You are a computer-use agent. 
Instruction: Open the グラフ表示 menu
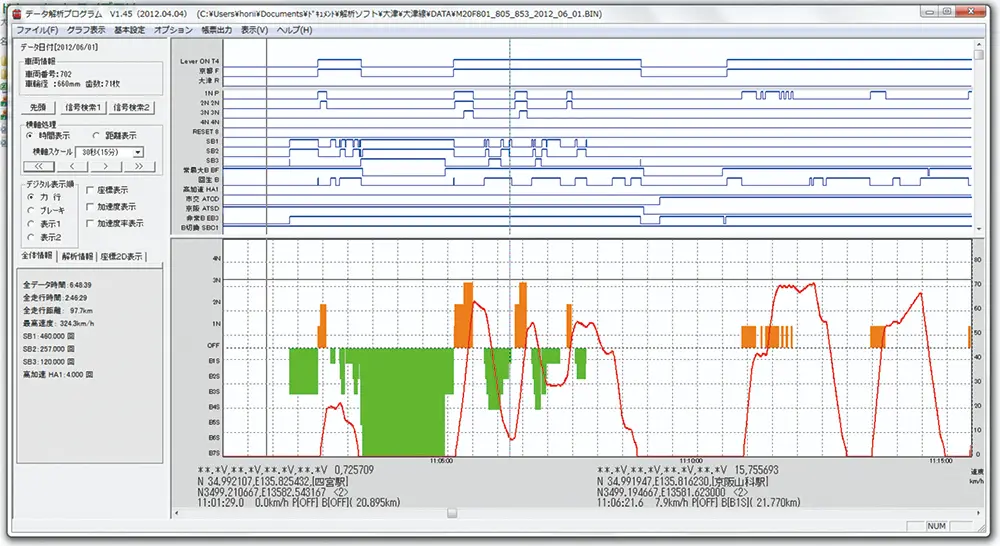(x=87, y=30)
